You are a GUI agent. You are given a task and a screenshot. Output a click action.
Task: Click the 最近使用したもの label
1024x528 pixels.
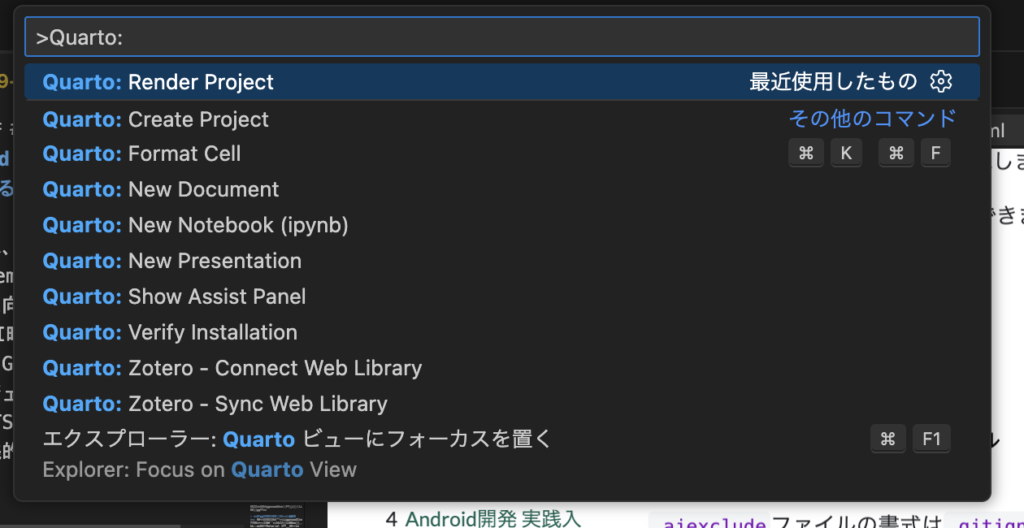(x=832, y=82)
